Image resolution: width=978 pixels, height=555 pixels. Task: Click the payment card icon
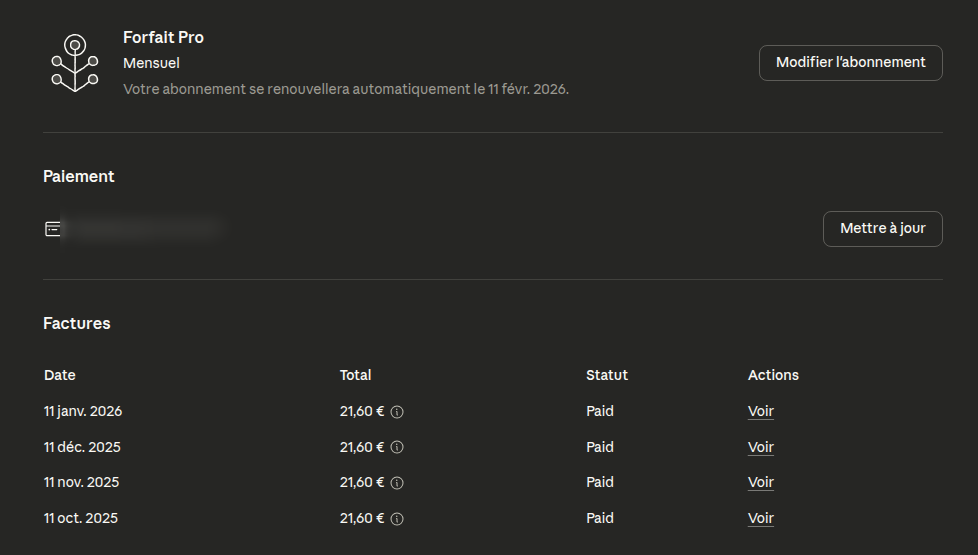(x=53, y=229)
